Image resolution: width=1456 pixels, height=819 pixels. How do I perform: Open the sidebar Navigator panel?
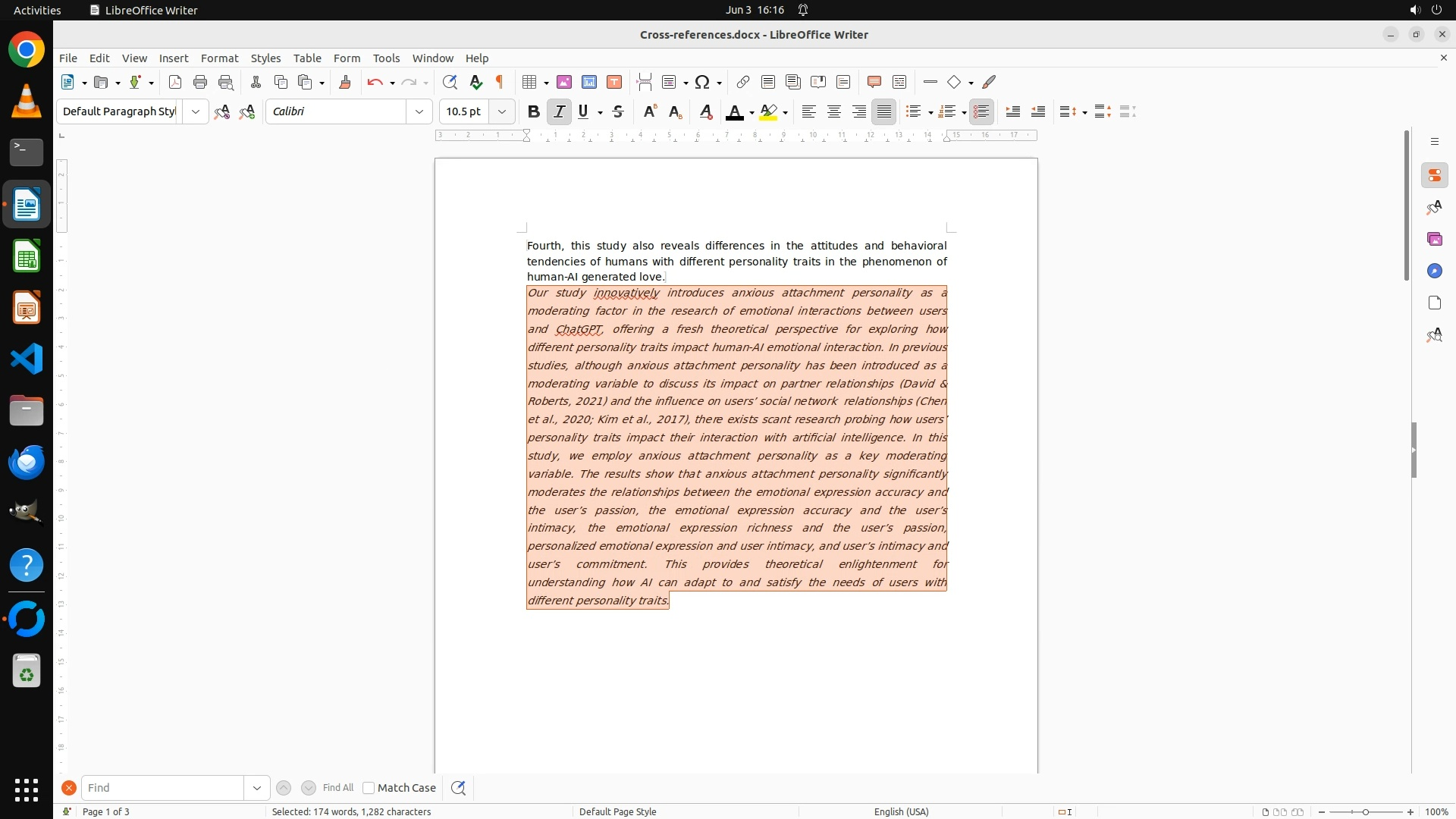pos(1434,271)
